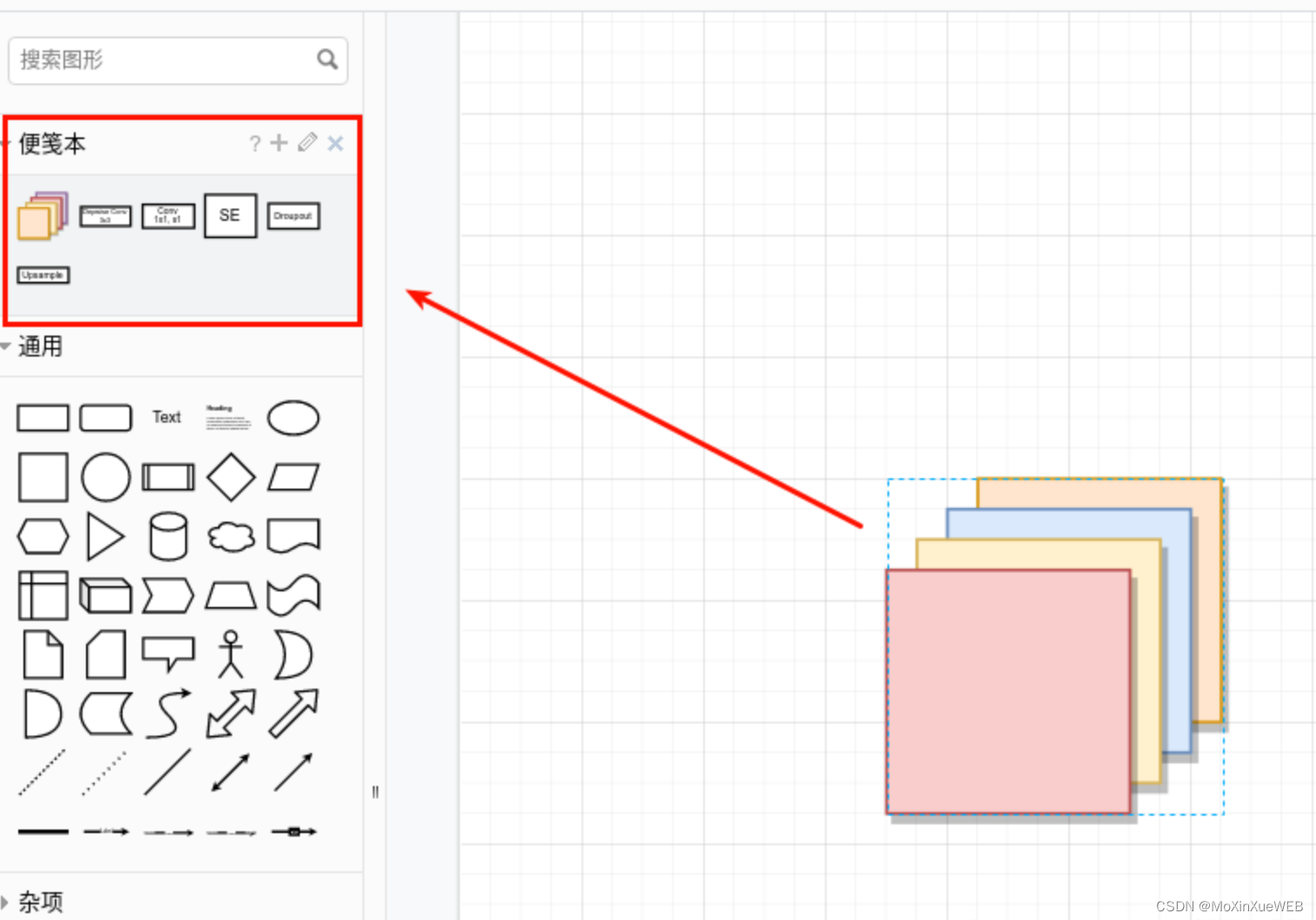Select the pink square on canvas
1316x920 pixels.
pyautogui.click(x=1008, y=692)
